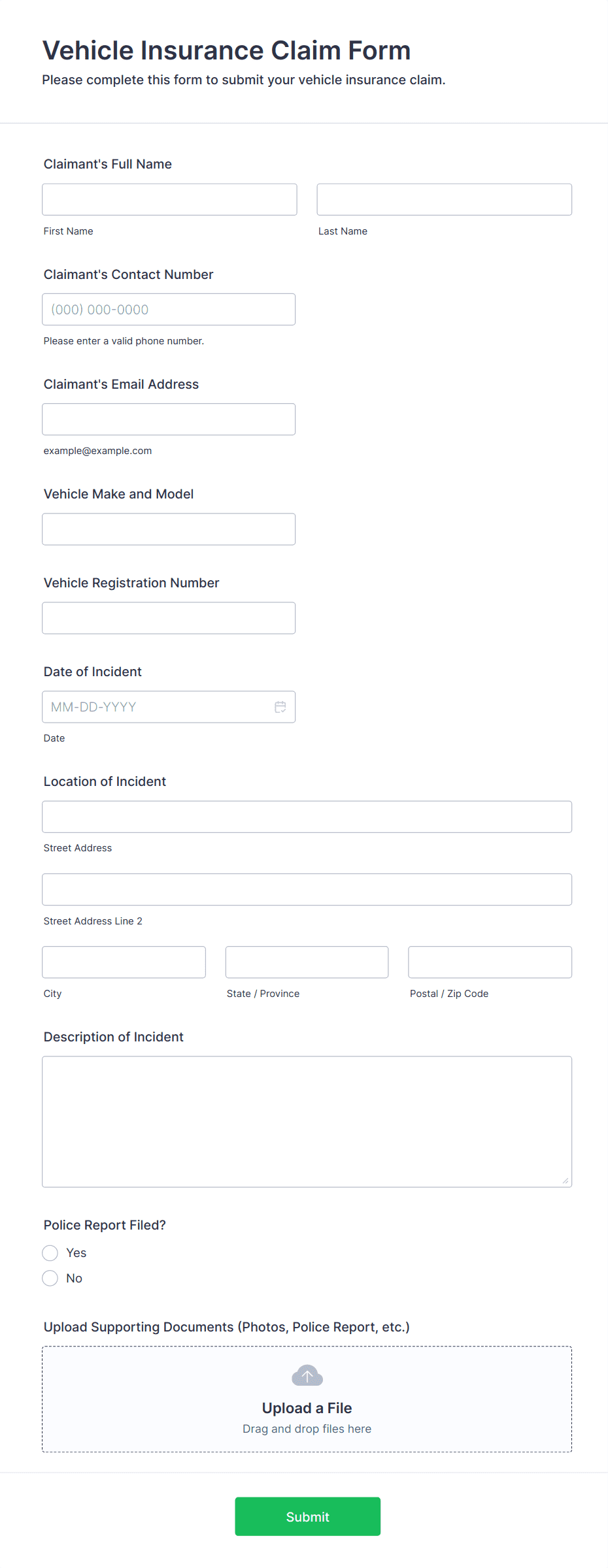Screen dimensions: 608x1568
Task: Click the Upload a File area
Action: point(307,1408)
